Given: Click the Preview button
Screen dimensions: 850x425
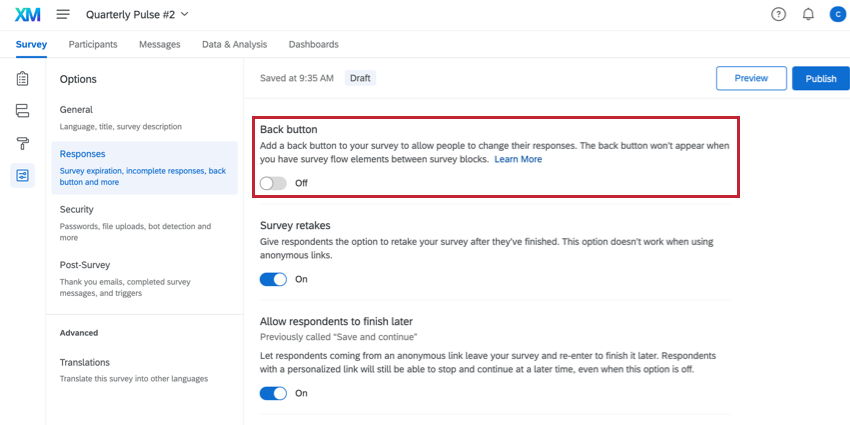Looking at the screenshot, I should point(751,78).
